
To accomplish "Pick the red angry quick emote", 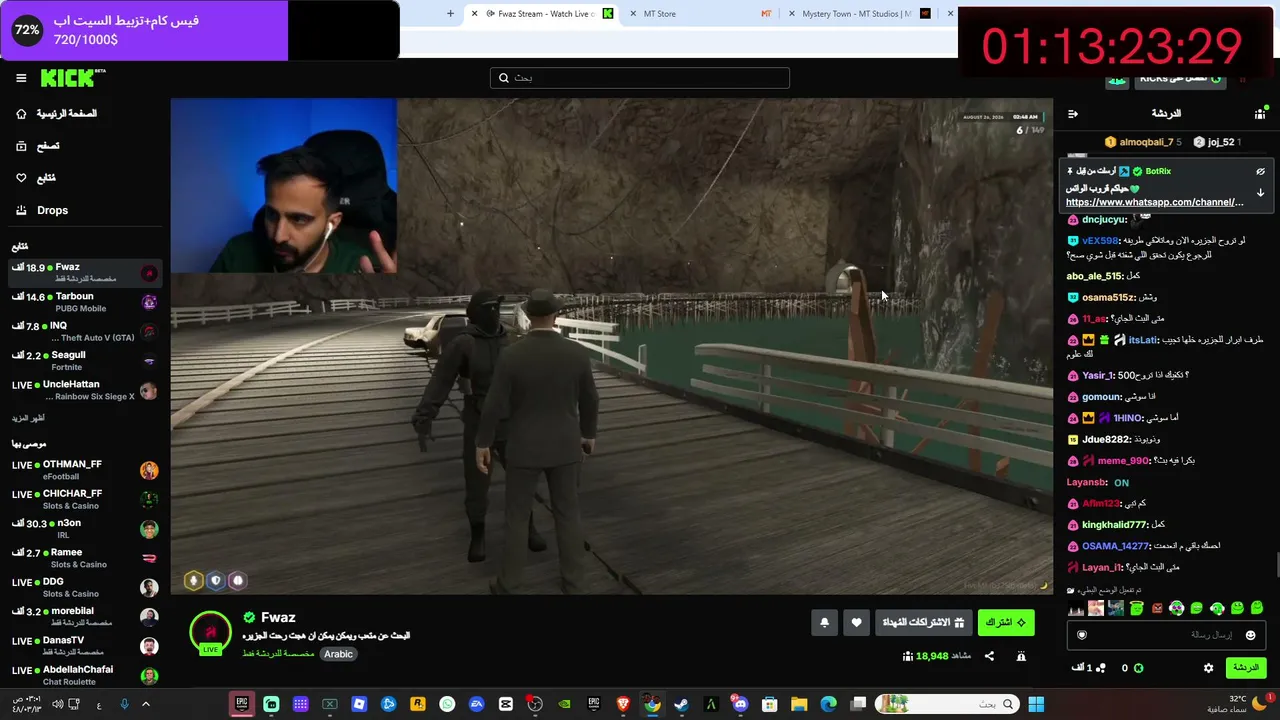I will click(1157, 608).
